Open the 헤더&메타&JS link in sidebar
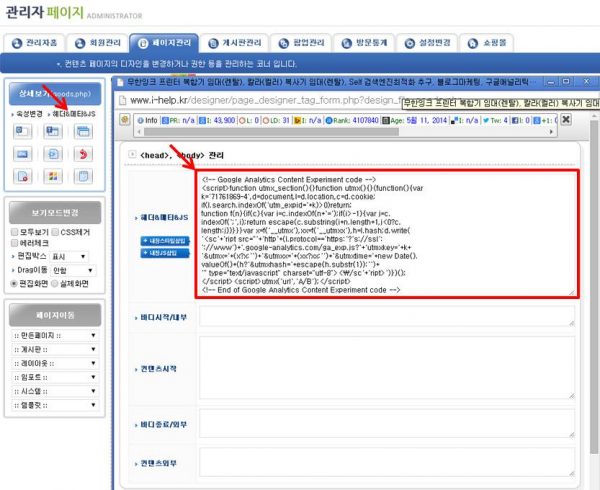600x490 pixels. coord(74,114)
